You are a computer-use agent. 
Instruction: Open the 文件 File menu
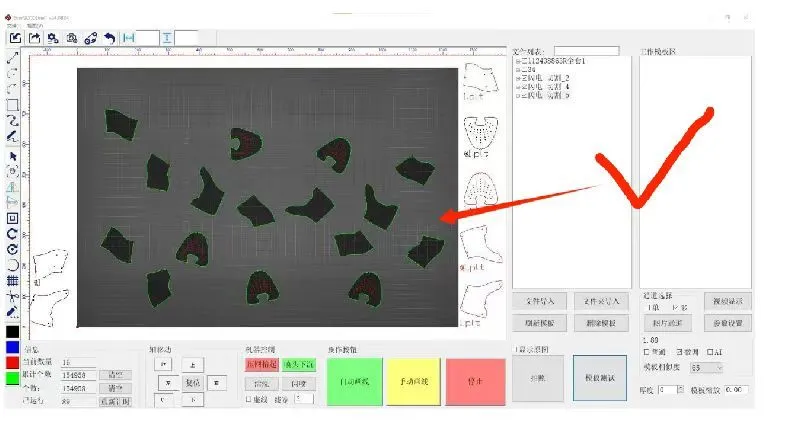tap(12, 25)
